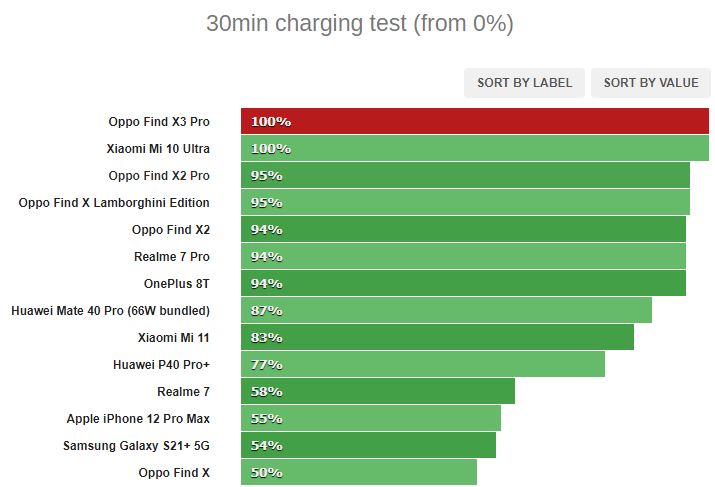715x487 pixels.
Task: Click the Oppo Find X3 Pro label
Action: pyautogui.click(x=159, y=122)
